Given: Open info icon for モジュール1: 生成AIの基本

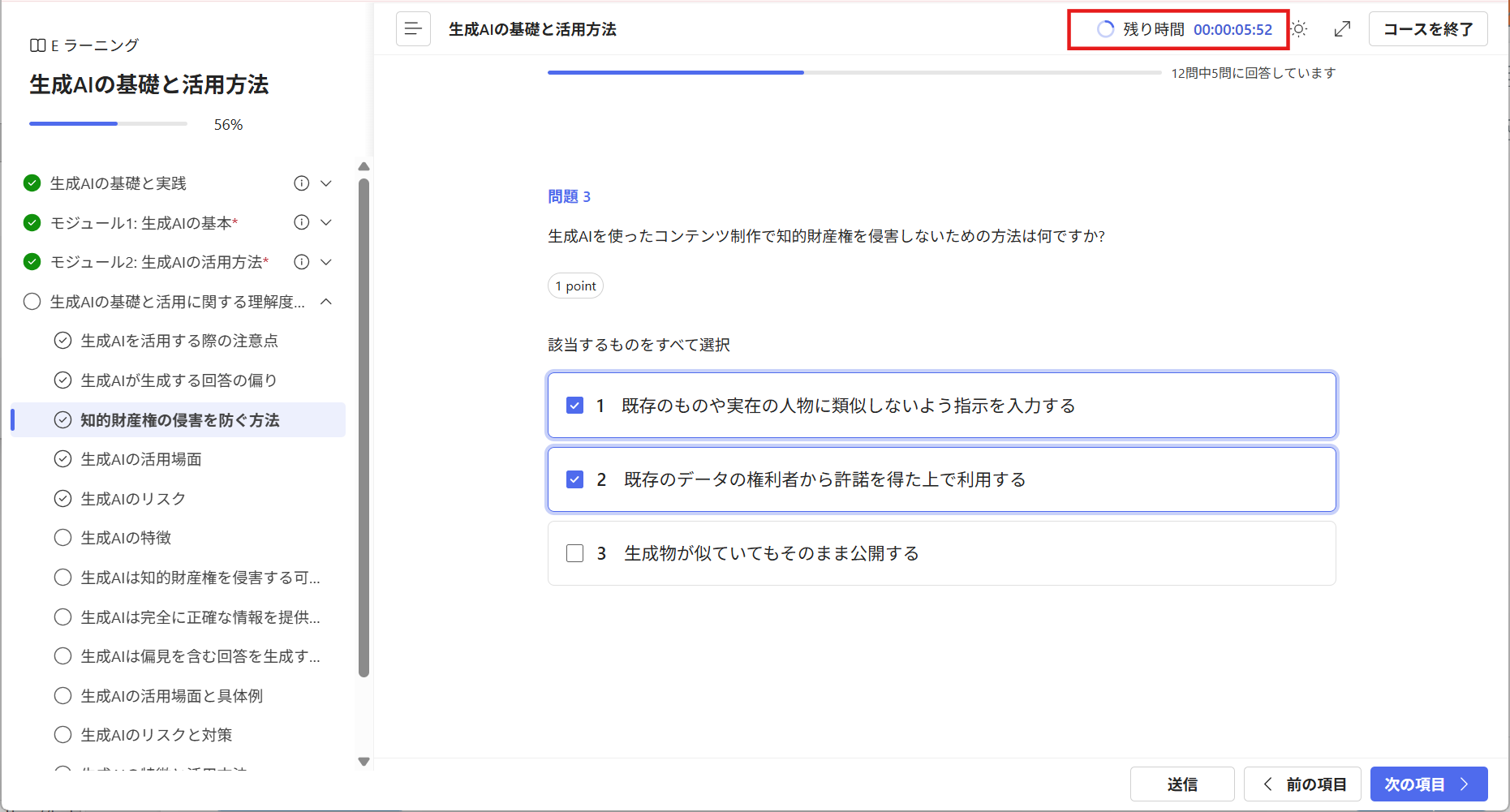Looking at the screenshot, I should click(302, 222).
